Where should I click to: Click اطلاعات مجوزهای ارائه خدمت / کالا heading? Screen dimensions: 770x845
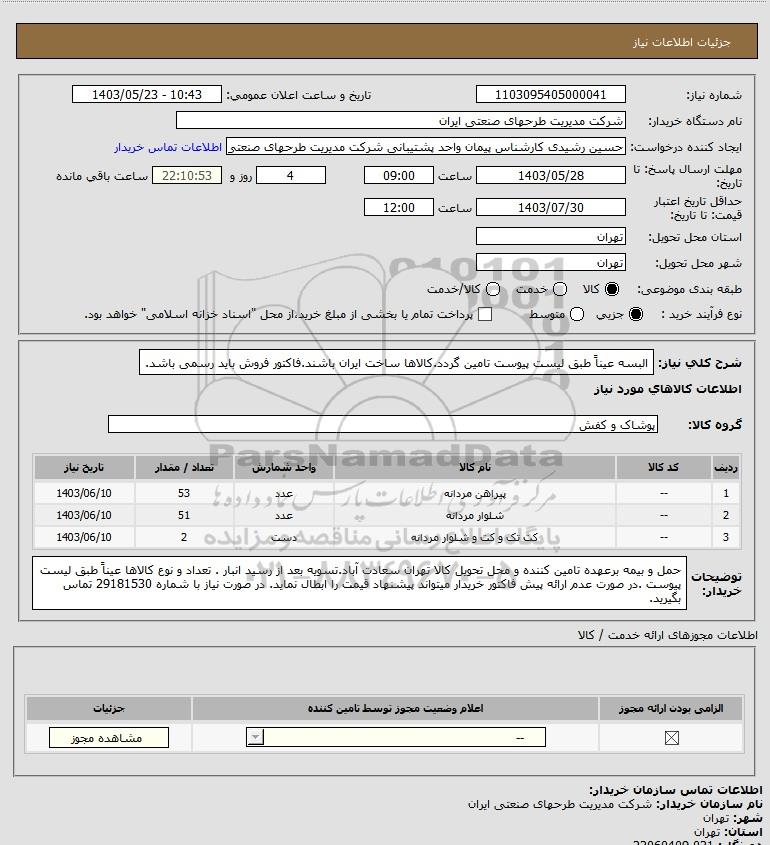pos(667,635)
